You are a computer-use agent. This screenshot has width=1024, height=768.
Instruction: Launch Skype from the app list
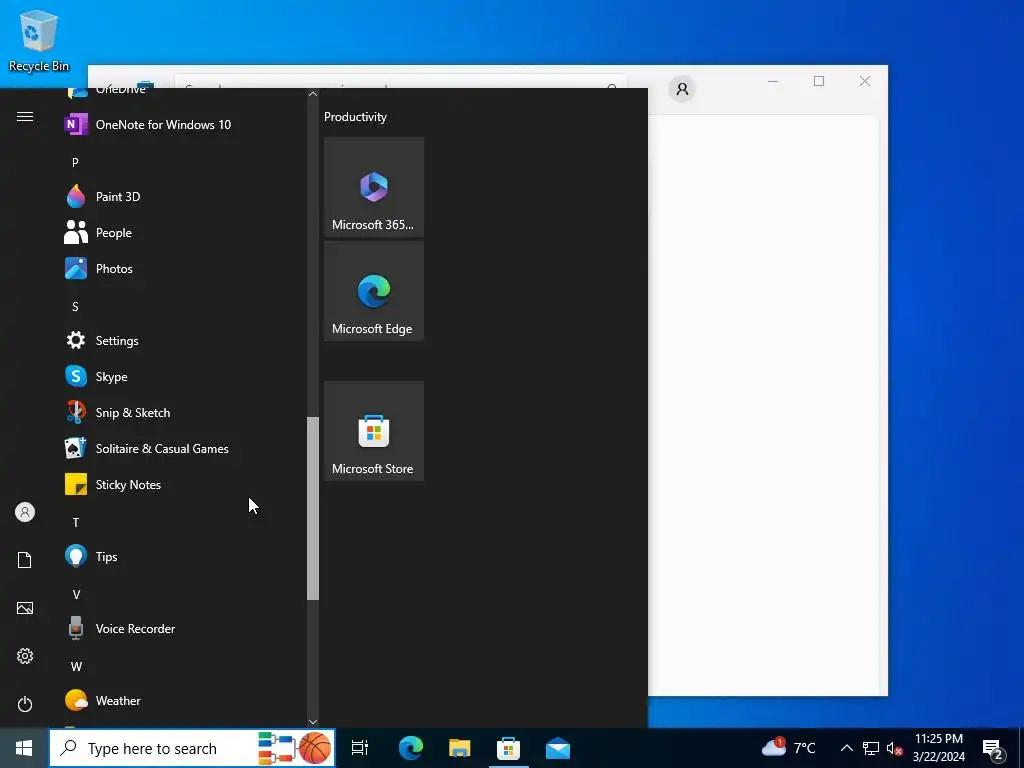(x=183, y=377)
